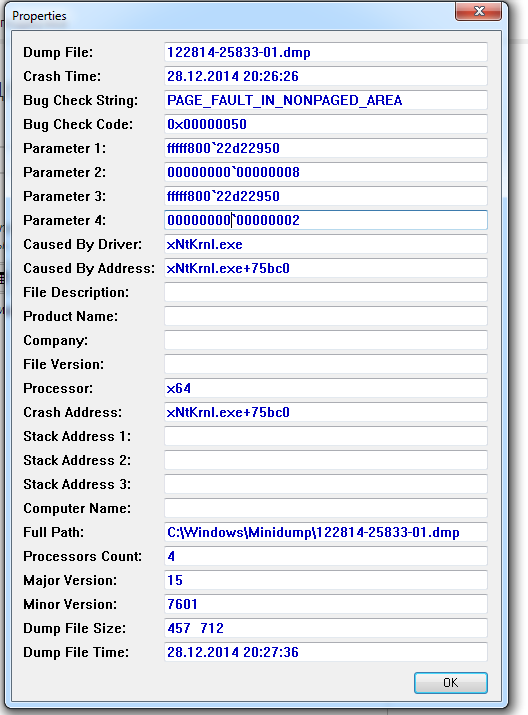This screenshot has height=715, width=528.
Task: Focus the Full Path field
Action: [x=326, y=532]
